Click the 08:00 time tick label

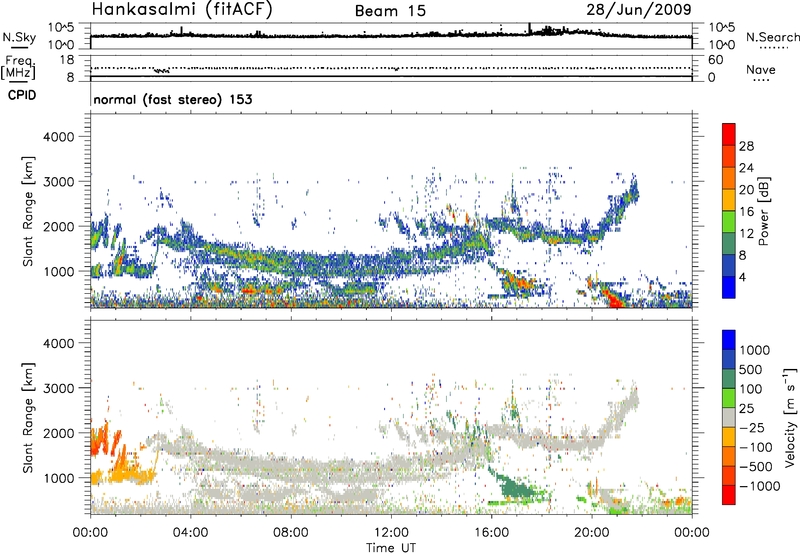(x=291, y=533)
